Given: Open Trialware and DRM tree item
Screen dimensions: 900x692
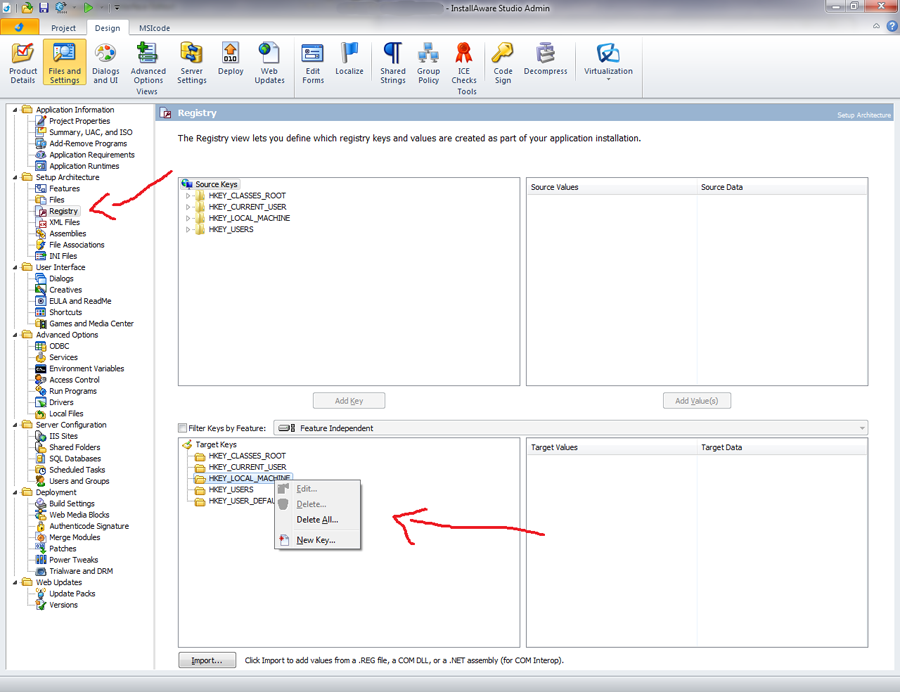Looking at the screenshot, I should point(80,572).
